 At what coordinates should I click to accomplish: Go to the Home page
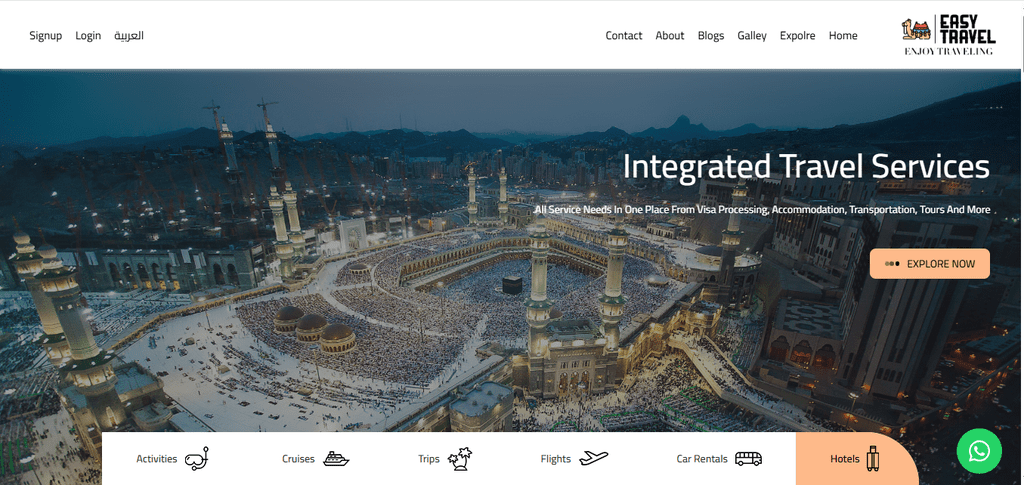843,36
